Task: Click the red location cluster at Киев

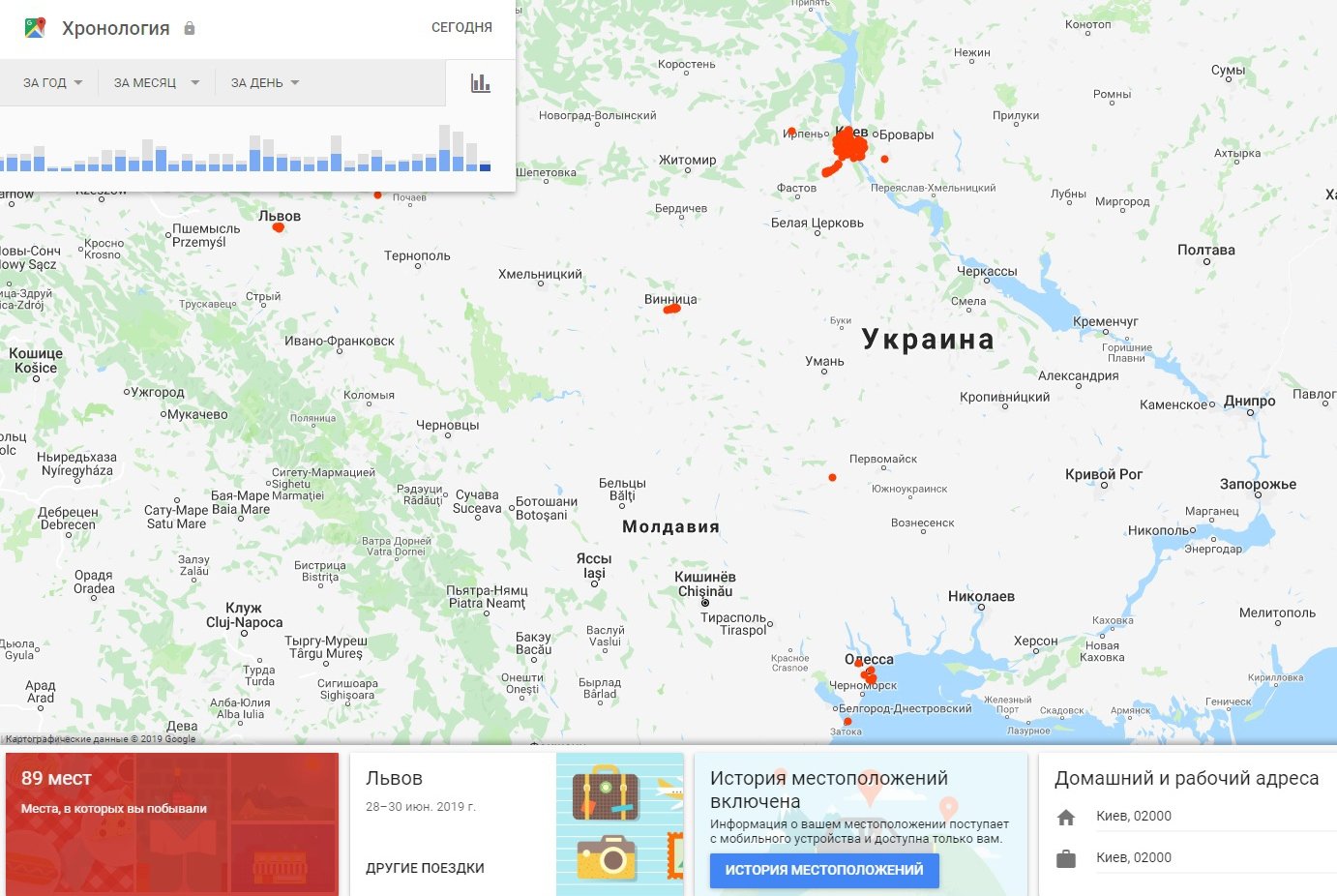Action: tap(849, 147)
